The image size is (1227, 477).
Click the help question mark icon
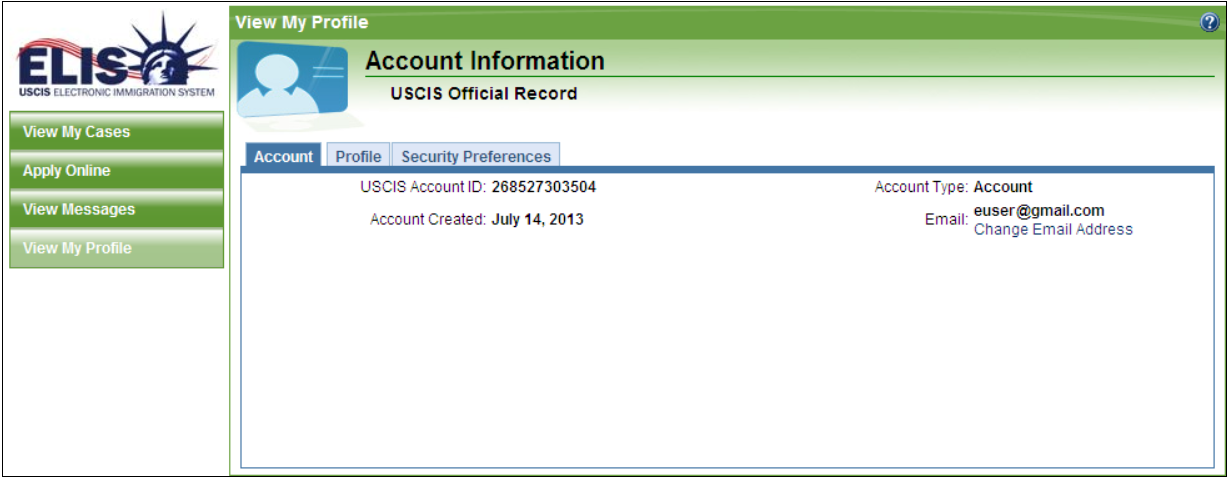click(x=1209, y=23)
